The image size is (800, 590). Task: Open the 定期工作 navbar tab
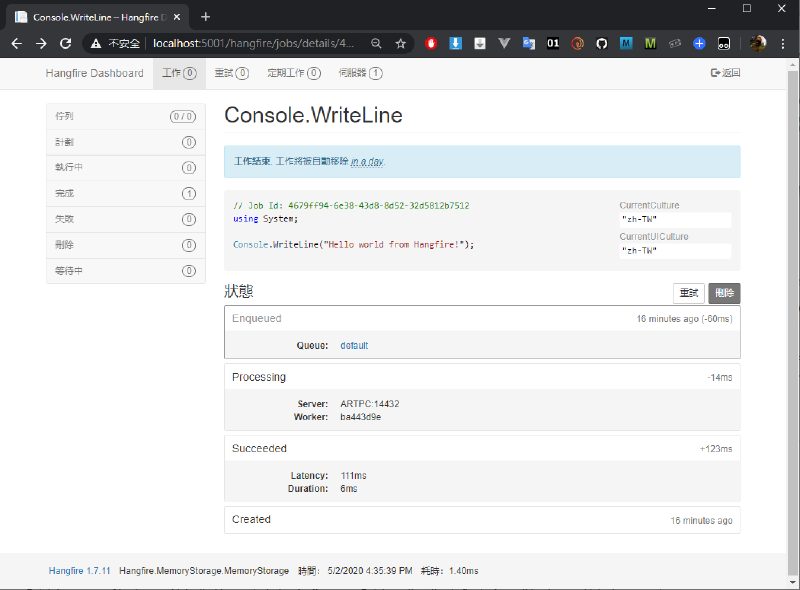[x=293, y=73]
